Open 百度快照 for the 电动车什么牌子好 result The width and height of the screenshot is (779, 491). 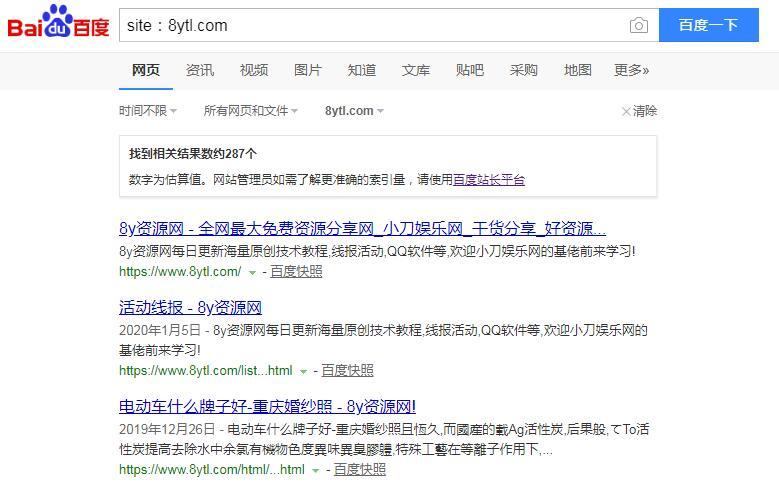pos(360,469)
